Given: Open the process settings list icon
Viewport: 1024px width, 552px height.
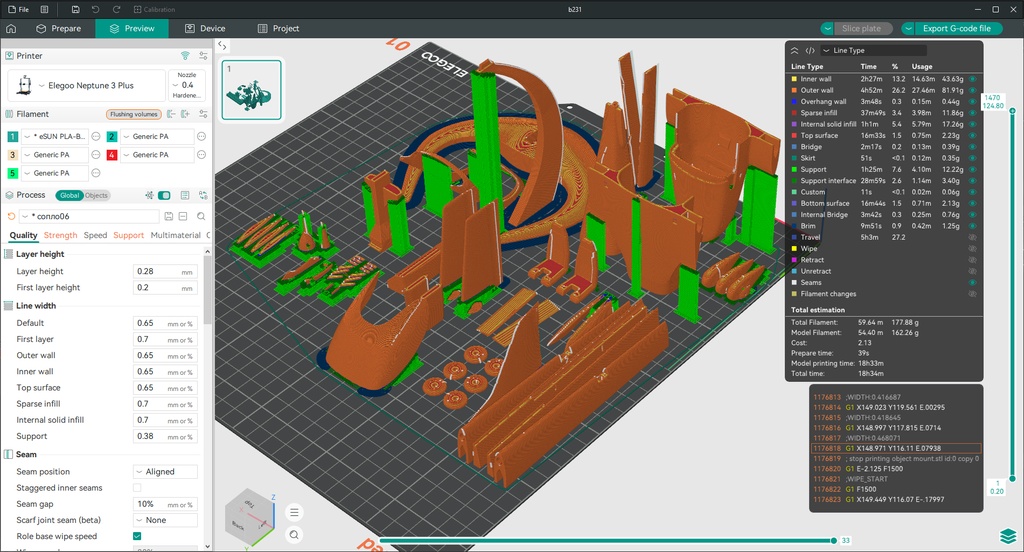Looking at the screenshot, I should click(185, 195).
